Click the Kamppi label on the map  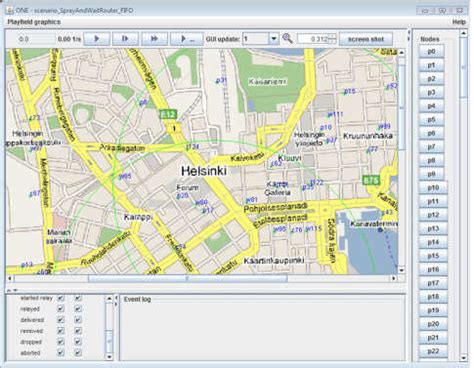click(138, 217)
